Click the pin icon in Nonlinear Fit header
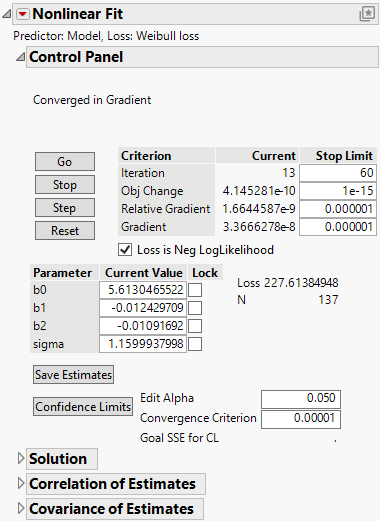380x521 pixels. [367, 14]
